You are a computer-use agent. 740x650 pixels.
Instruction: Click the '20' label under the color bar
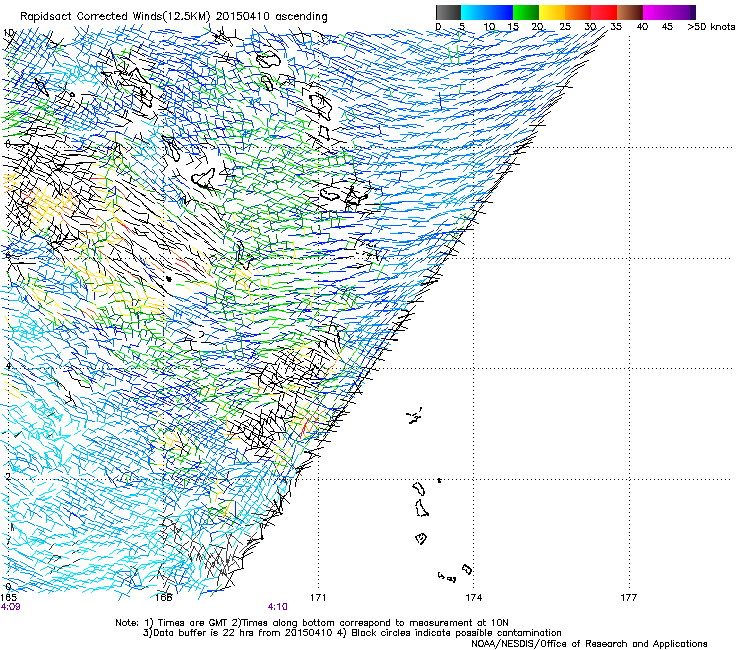pyautogui.click(x=538, y=27)
